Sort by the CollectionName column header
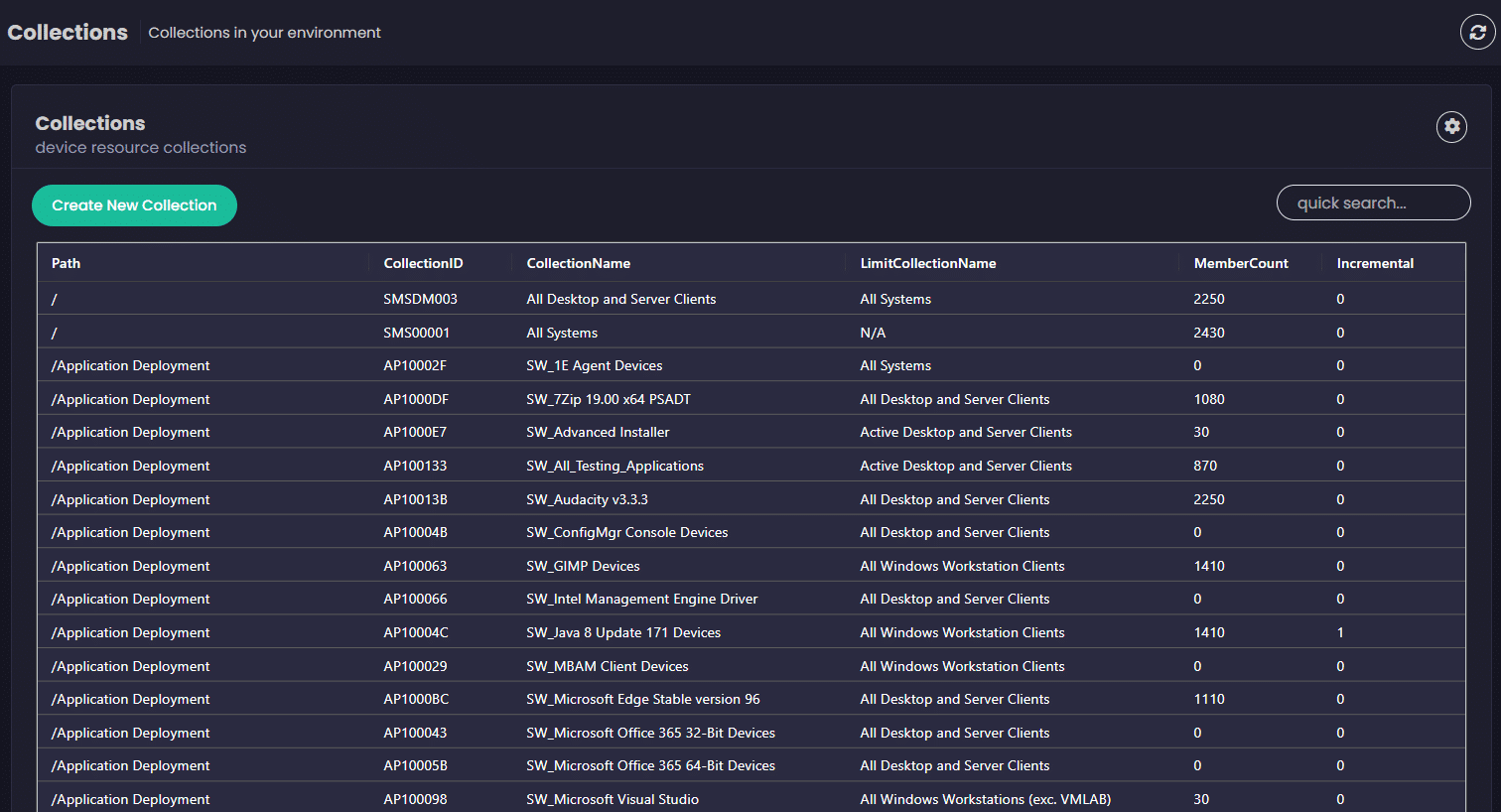The width and height of the screenshot is (1501, 812). coord(578,263)
